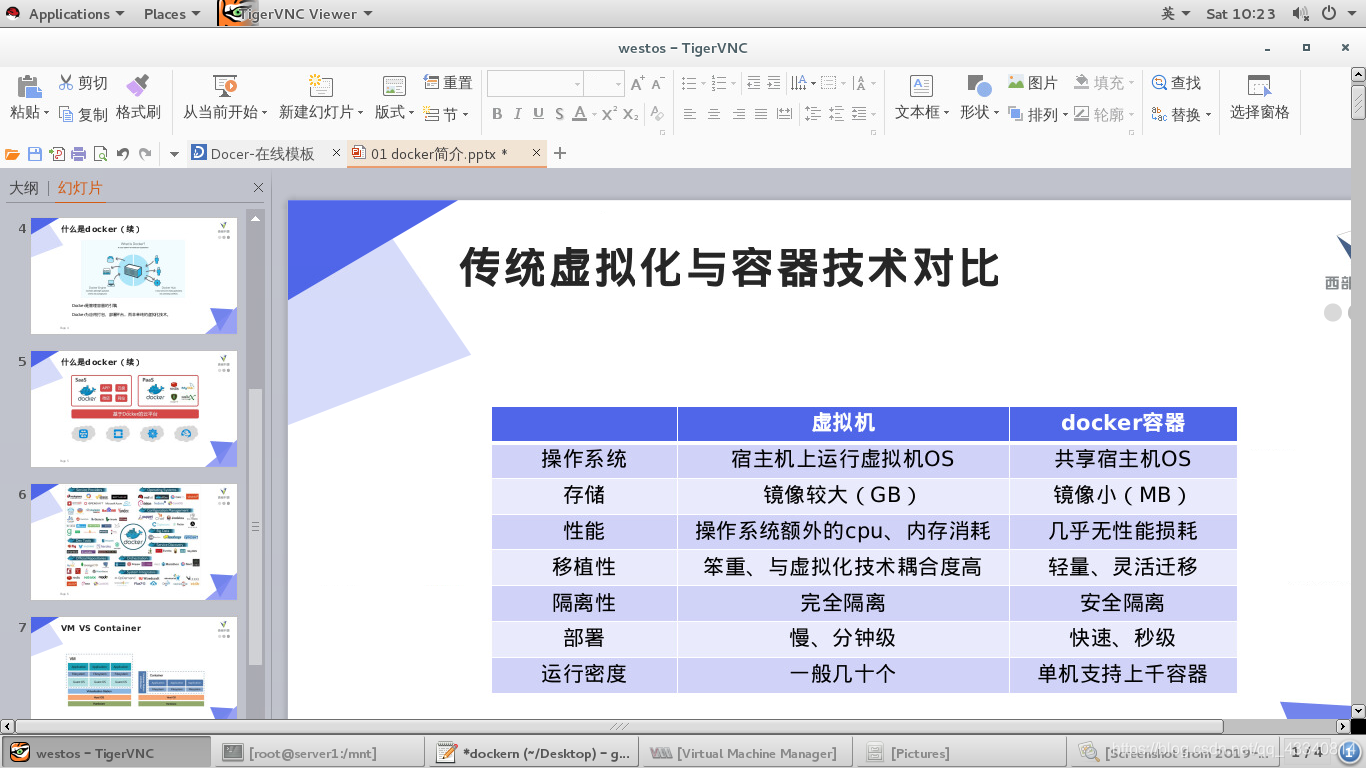
Task: Click the redo arrow icon
Action: click(145, 154)
